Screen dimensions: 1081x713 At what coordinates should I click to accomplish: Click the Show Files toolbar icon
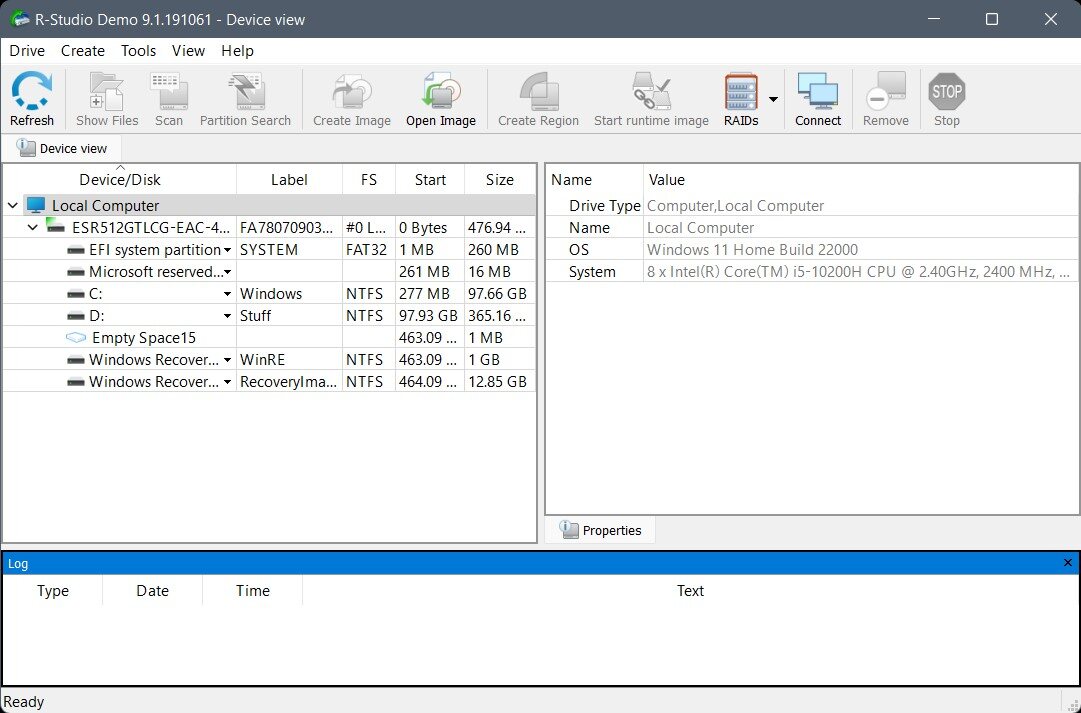click(106, 92)
